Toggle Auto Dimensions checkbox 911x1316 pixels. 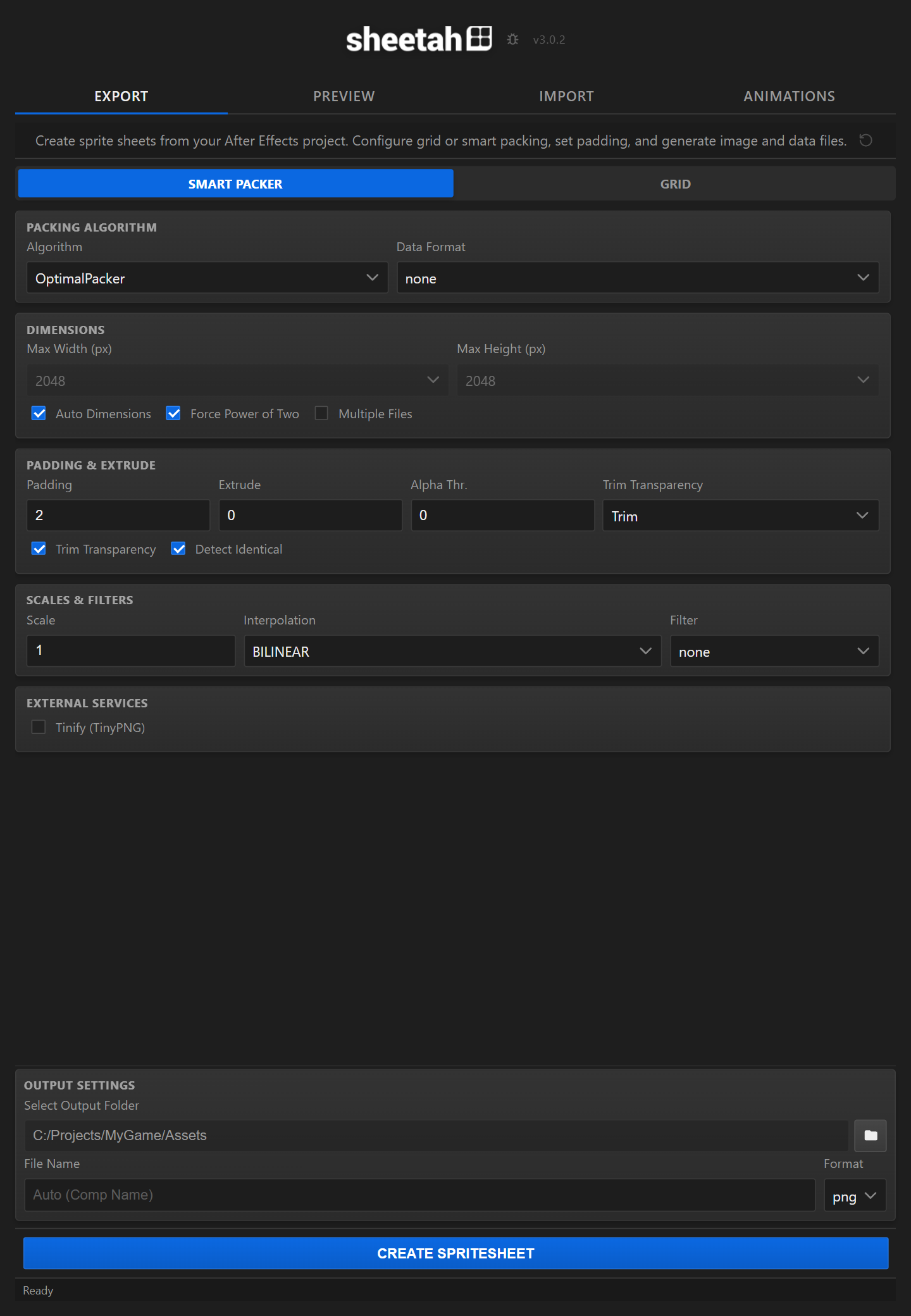tap(39, 413)
